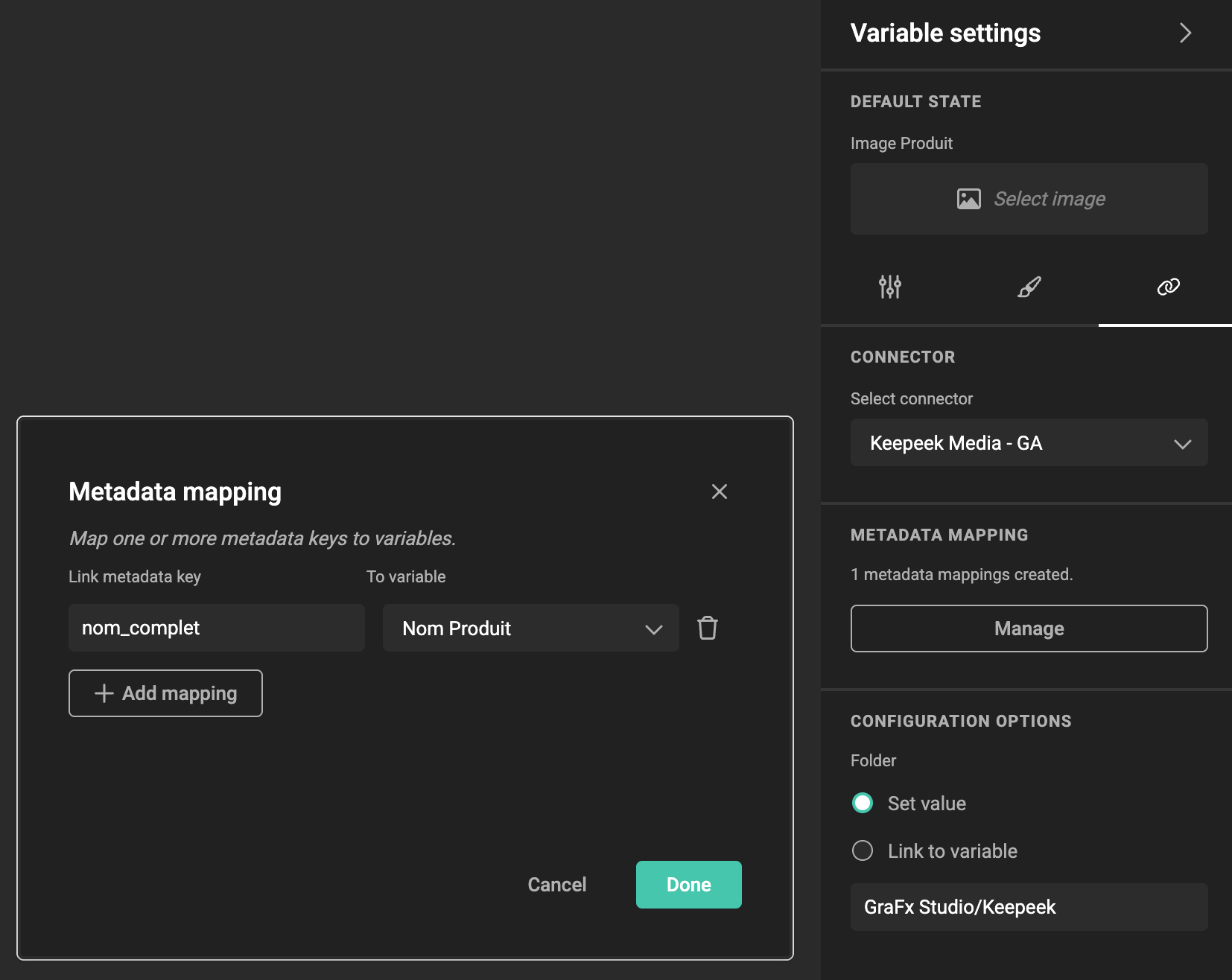Click the 'Link metadata key' label
The width and height of the screenshot is (1232, 980).
click(135, 576)
